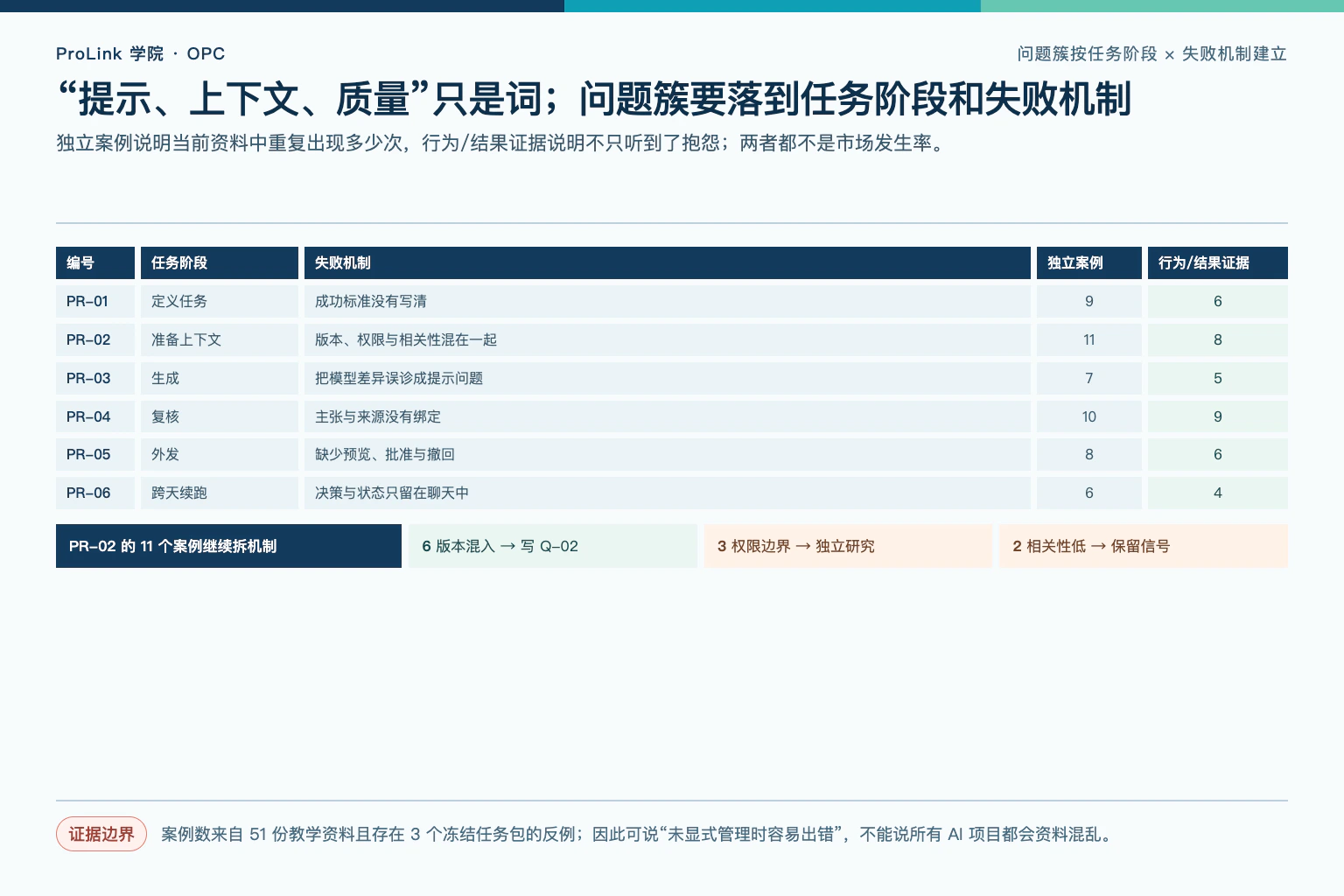The image size is (1344, 896).
Task: Select the 决策与状态只留在聊天中 cell
Action: pyautogui.click(x=668, y=493)
